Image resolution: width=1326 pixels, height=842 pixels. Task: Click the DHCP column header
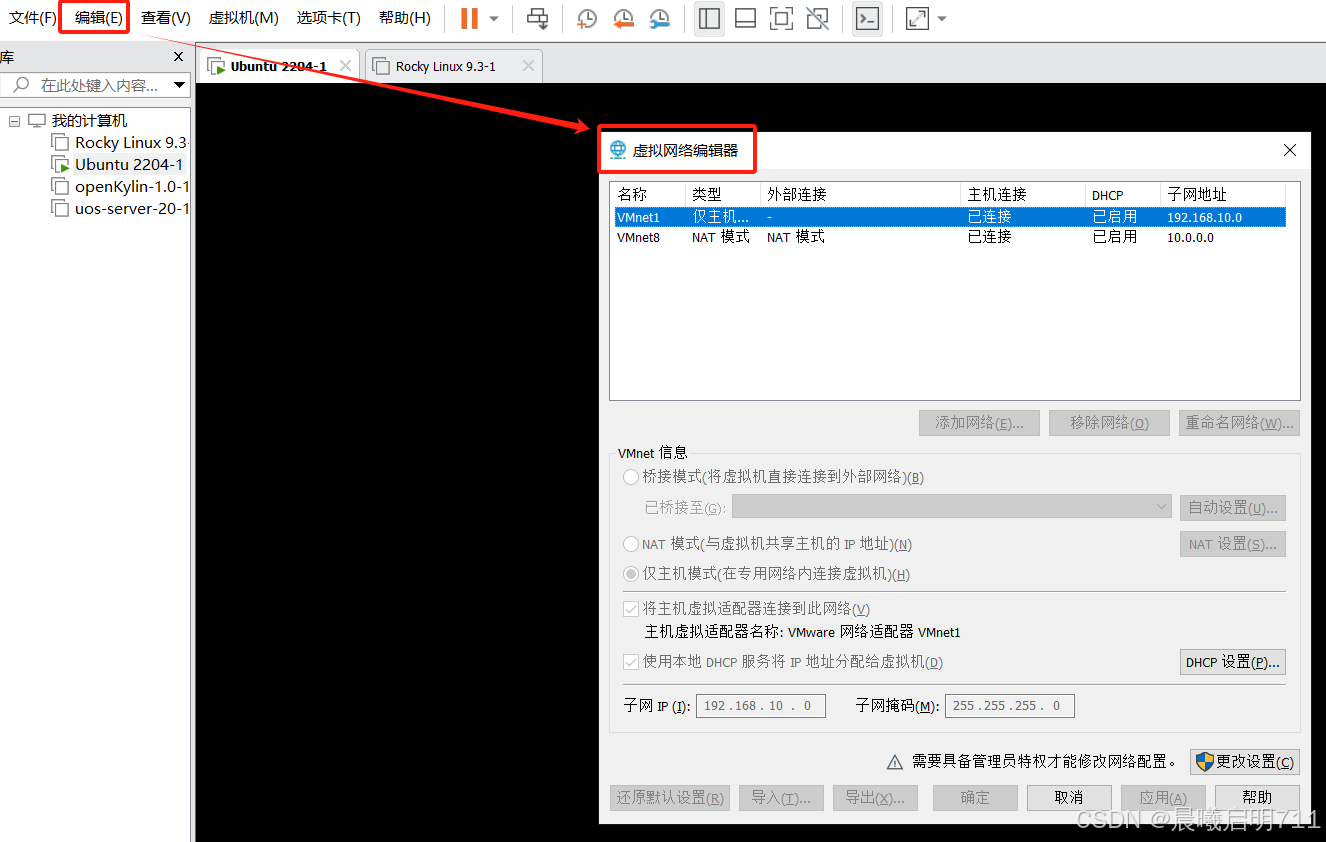(1123, 194)
